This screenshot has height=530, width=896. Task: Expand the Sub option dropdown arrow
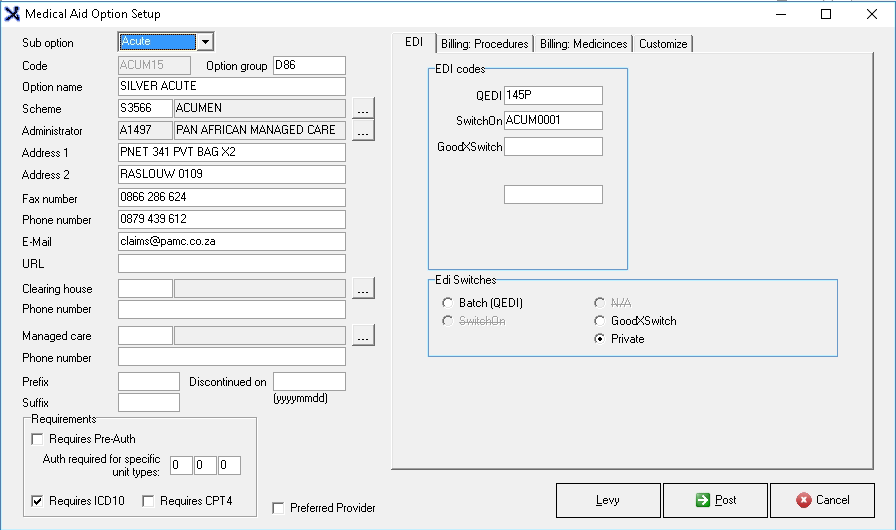(x=204, y=42)
